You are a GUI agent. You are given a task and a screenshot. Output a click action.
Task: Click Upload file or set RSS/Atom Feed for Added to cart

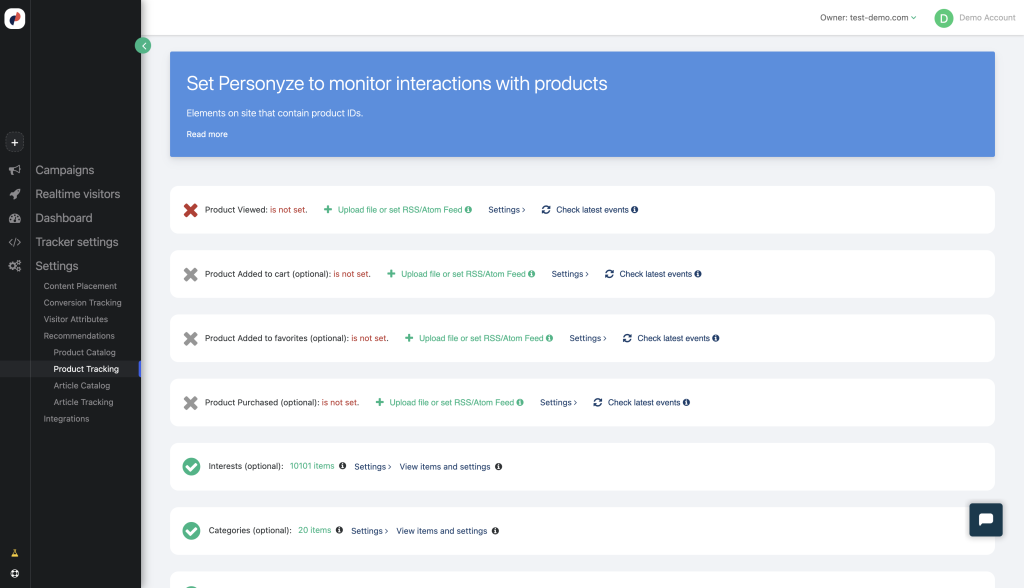(463, 274)
